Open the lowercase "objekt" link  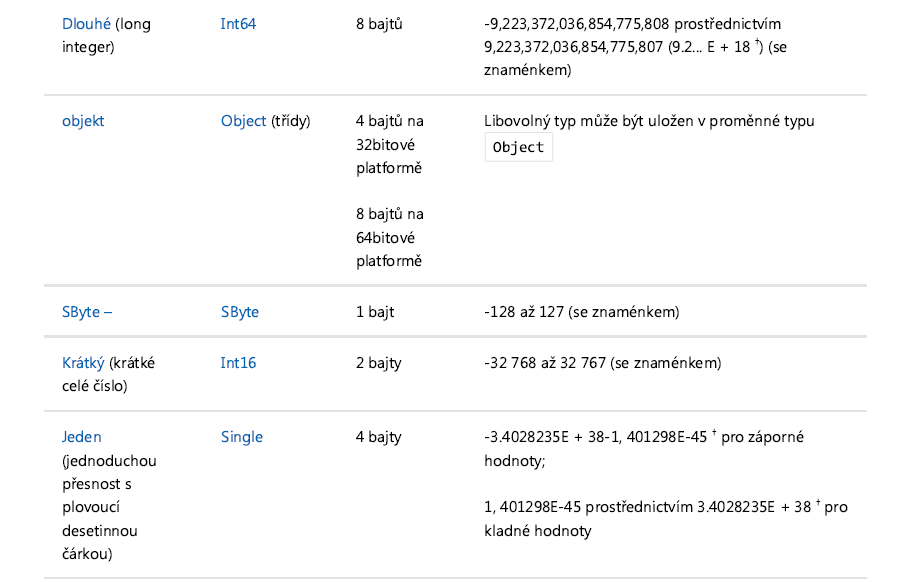click(x=83, y=121)
